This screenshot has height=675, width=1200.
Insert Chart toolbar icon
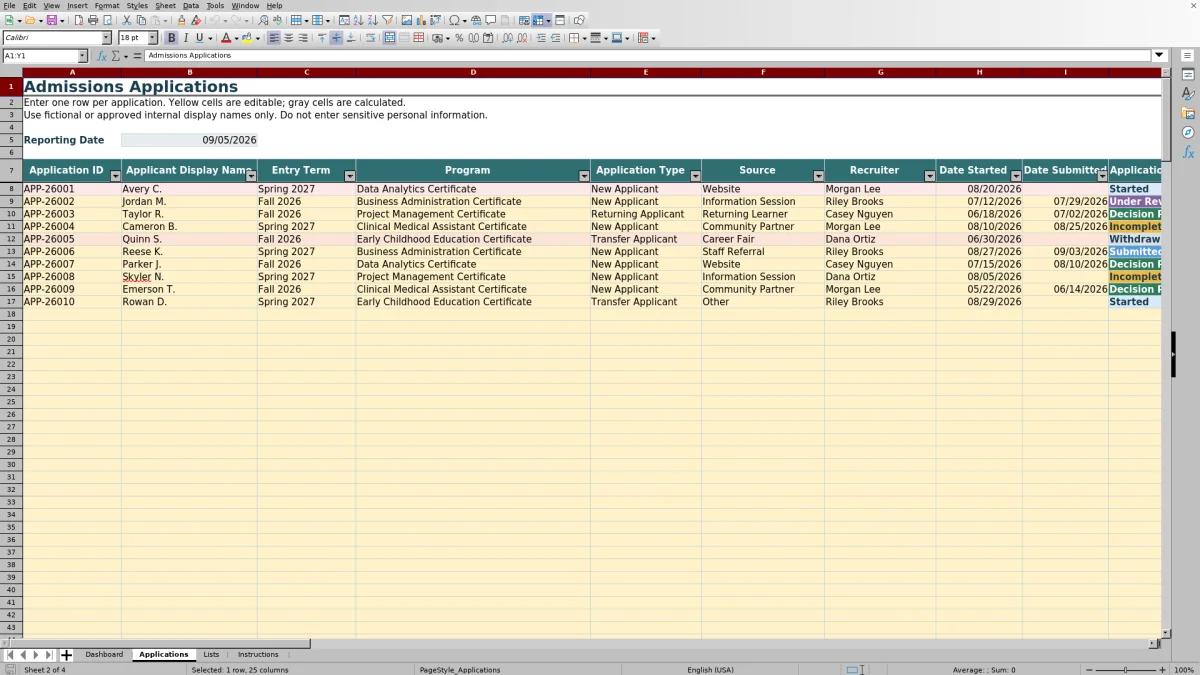point(420,20)
